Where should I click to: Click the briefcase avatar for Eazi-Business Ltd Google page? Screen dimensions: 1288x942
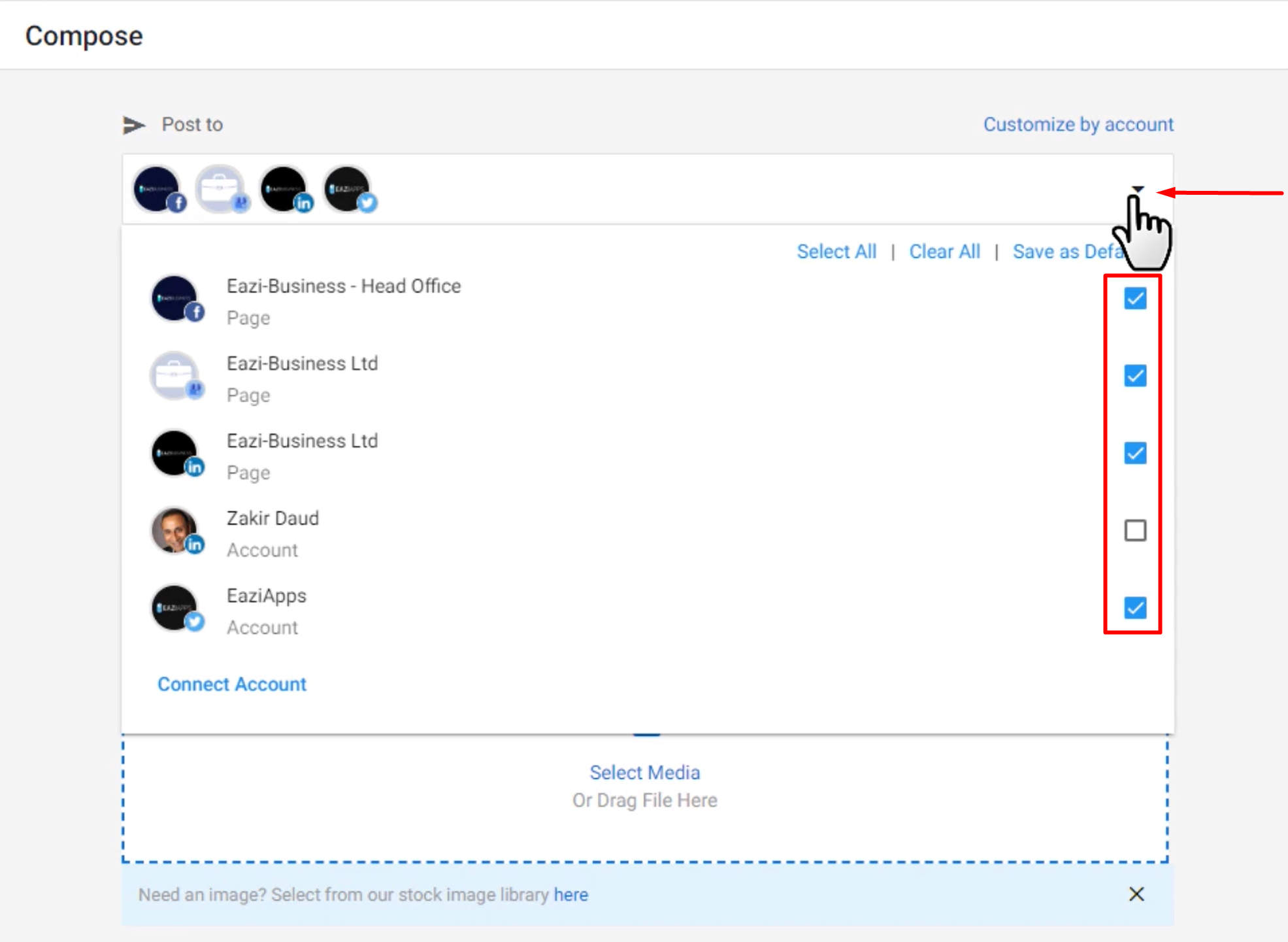point(176,376)
